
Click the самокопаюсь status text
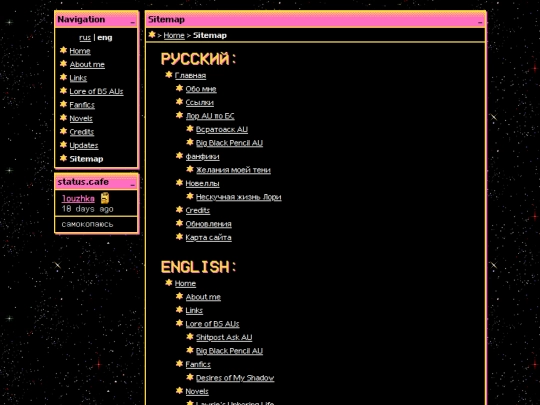pos(87,224)
